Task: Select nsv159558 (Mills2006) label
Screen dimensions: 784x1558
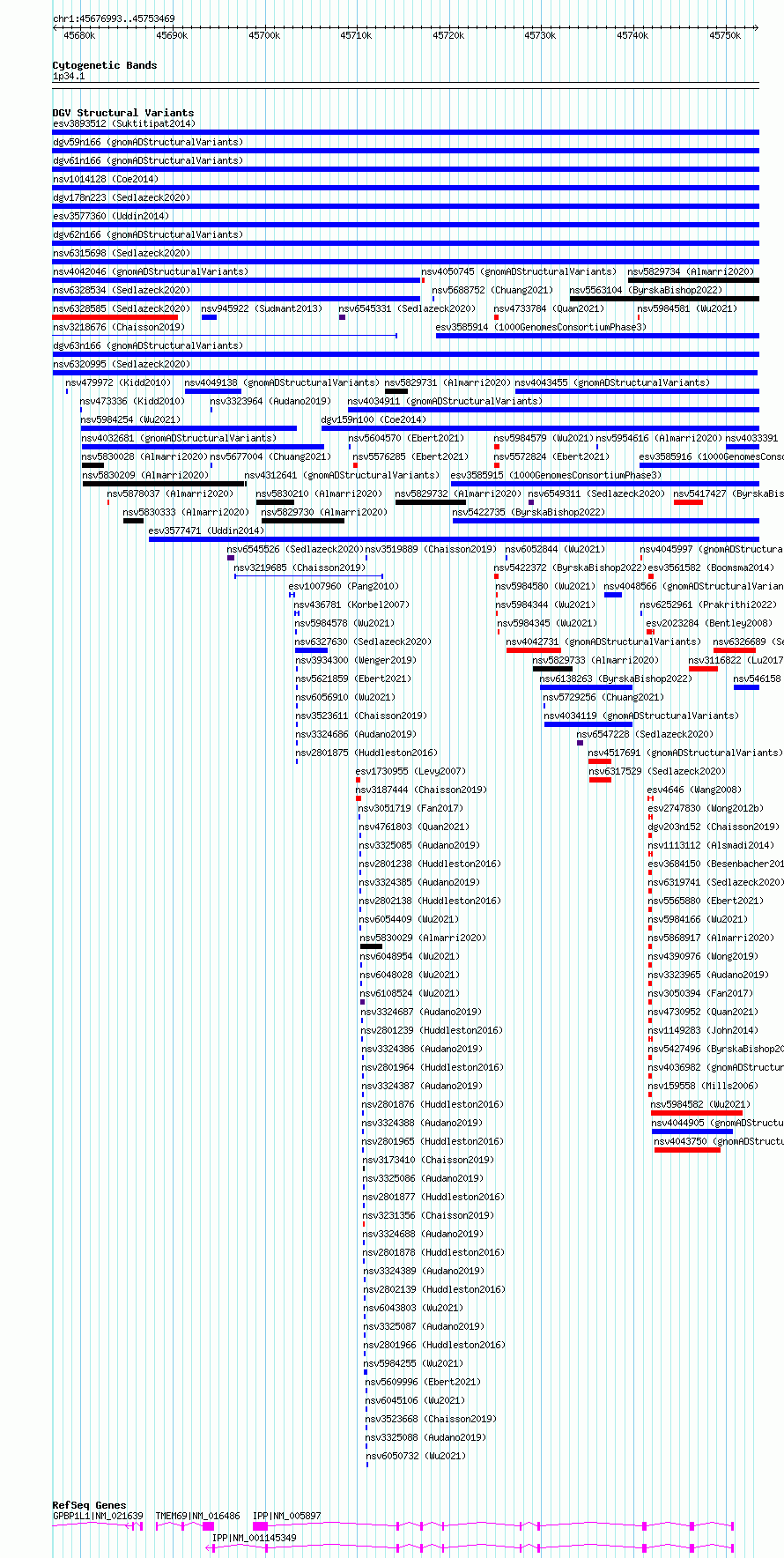Action: (x=703, y=1086)
